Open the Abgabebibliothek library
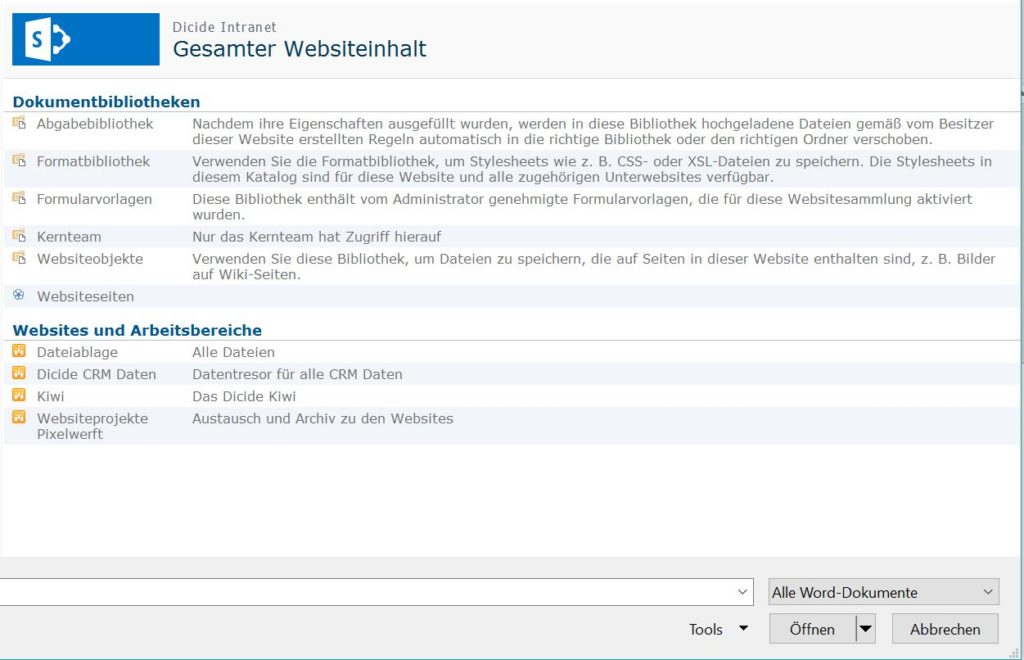This screenshot has height=660, width=1024. (95, 124)
